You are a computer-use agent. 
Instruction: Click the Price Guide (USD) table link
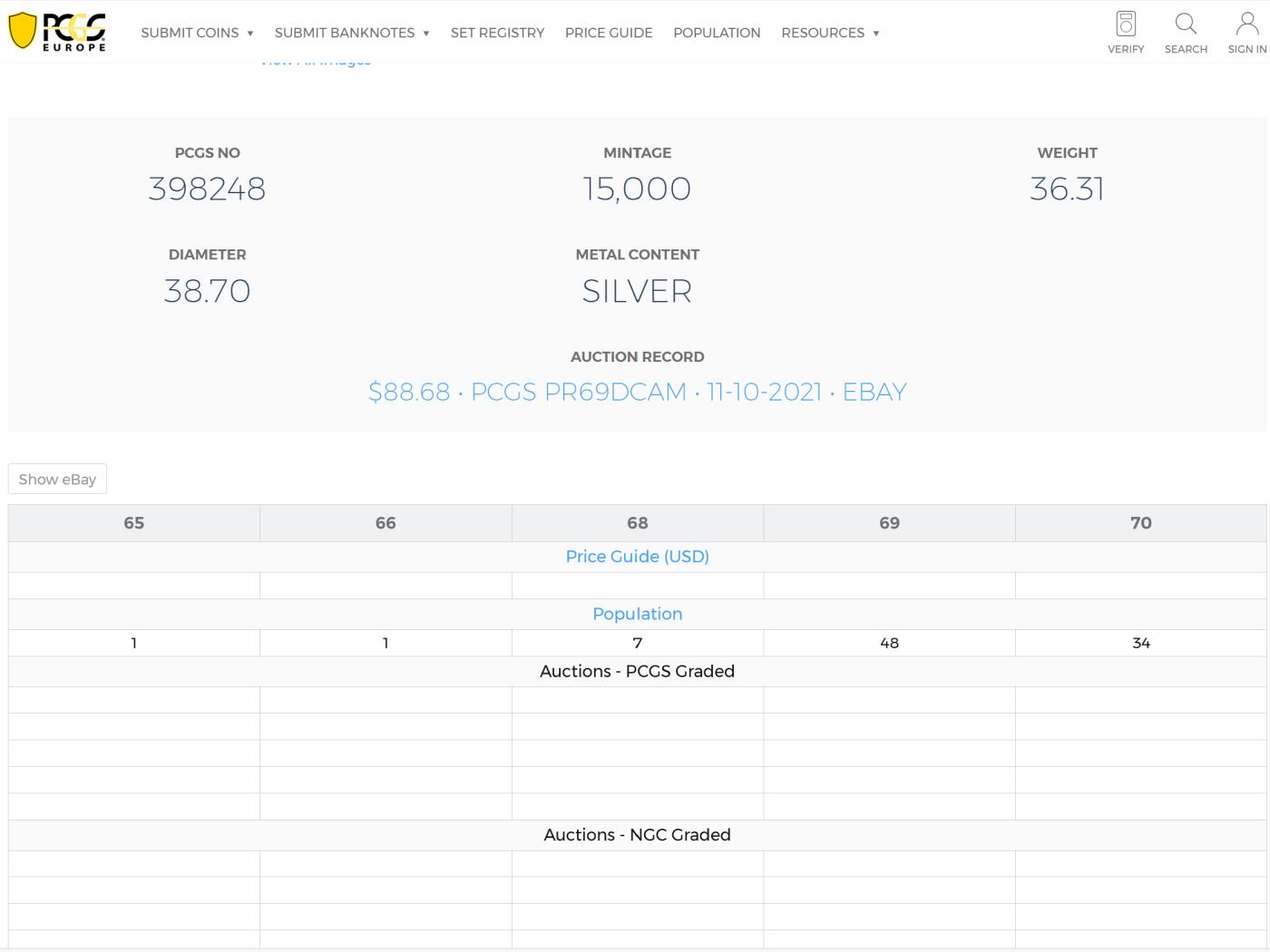[637, 557]
